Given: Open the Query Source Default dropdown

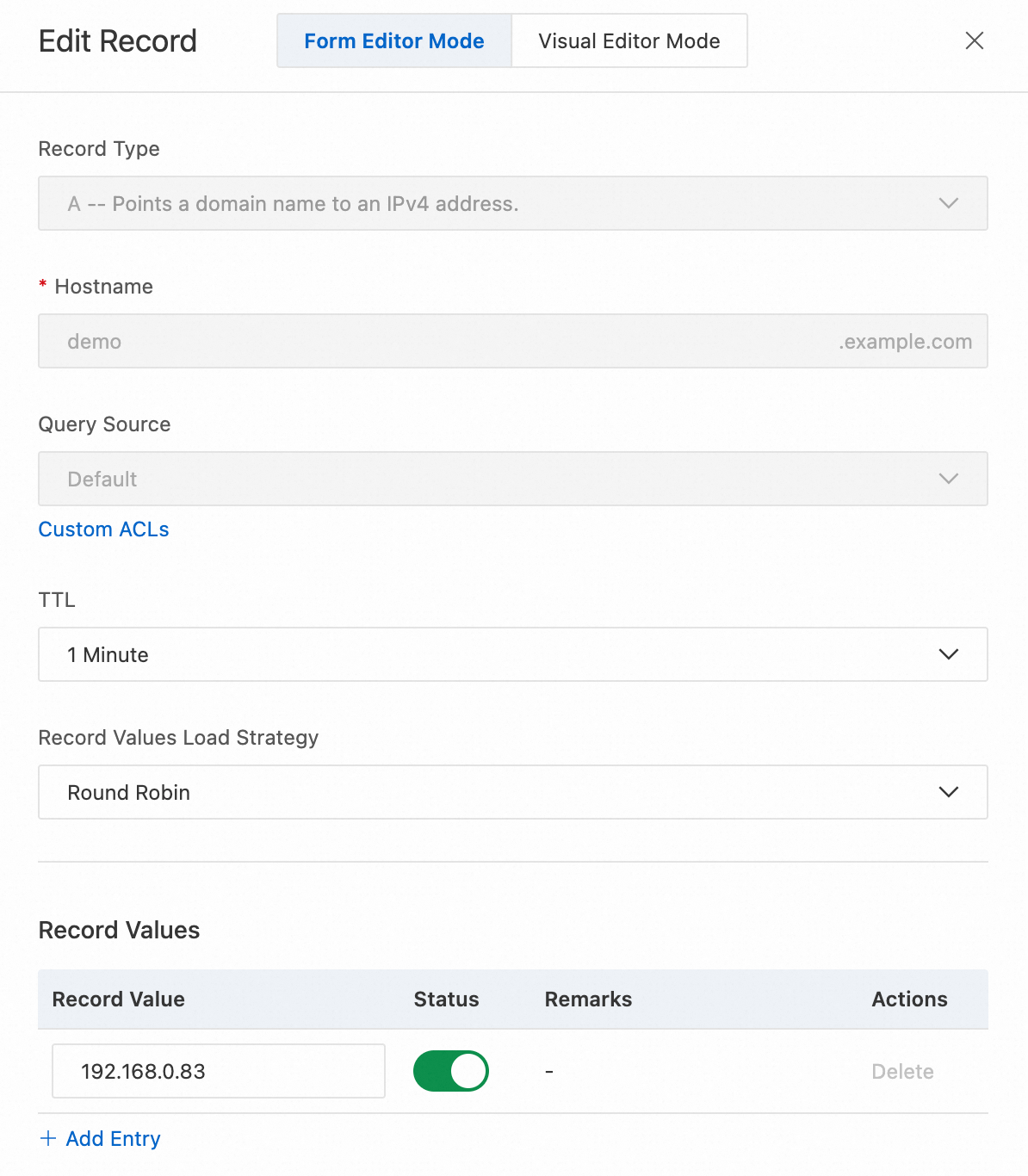Looking at the screenshot, I should (512, 479).
